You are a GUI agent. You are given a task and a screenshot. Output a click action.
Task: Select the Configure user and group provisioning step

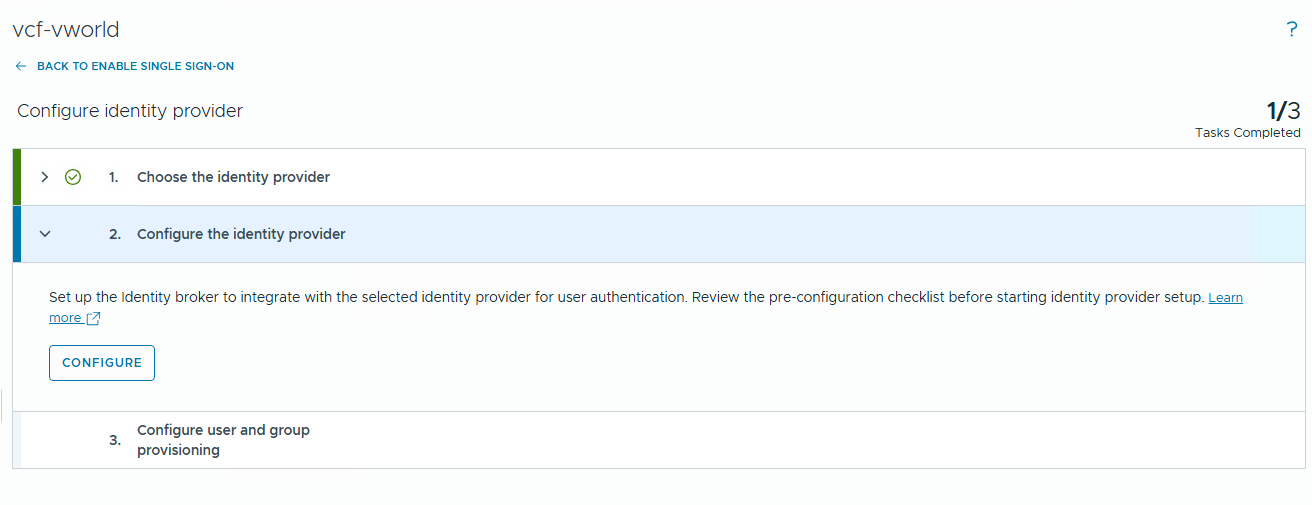[223, 440]
